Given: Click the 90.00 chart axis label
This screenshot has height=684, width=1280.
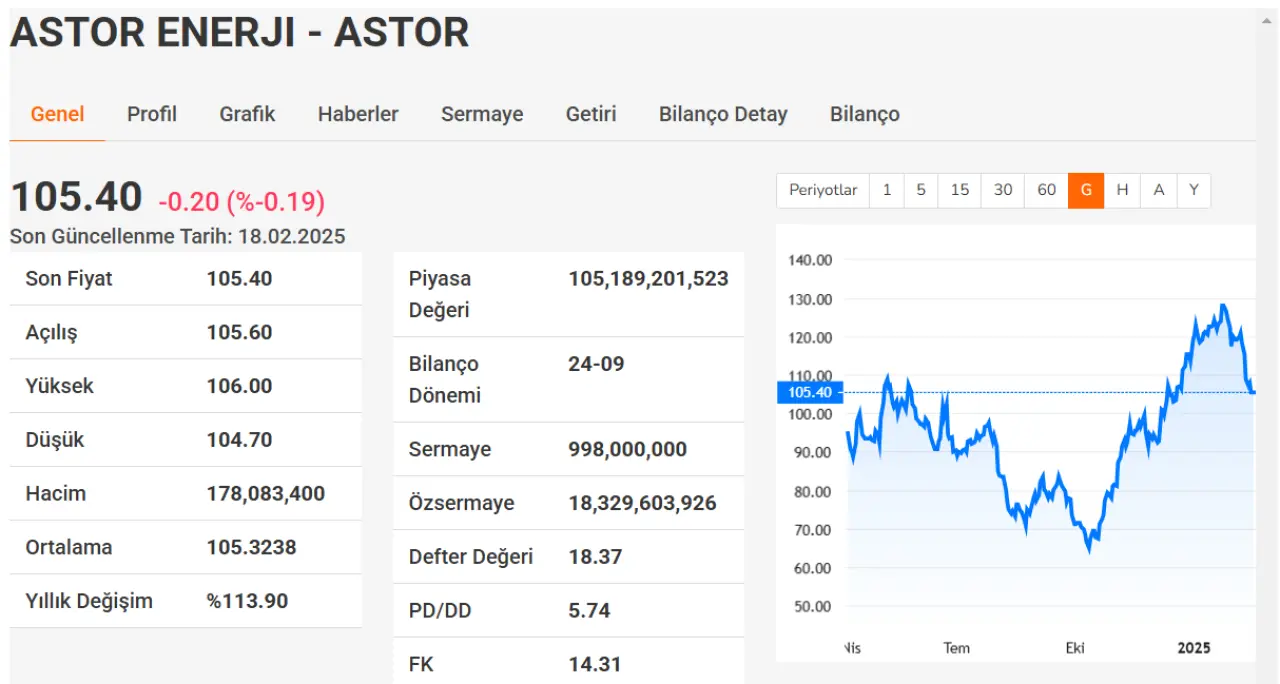Looking at the screenshot, I should coord(813,452).
